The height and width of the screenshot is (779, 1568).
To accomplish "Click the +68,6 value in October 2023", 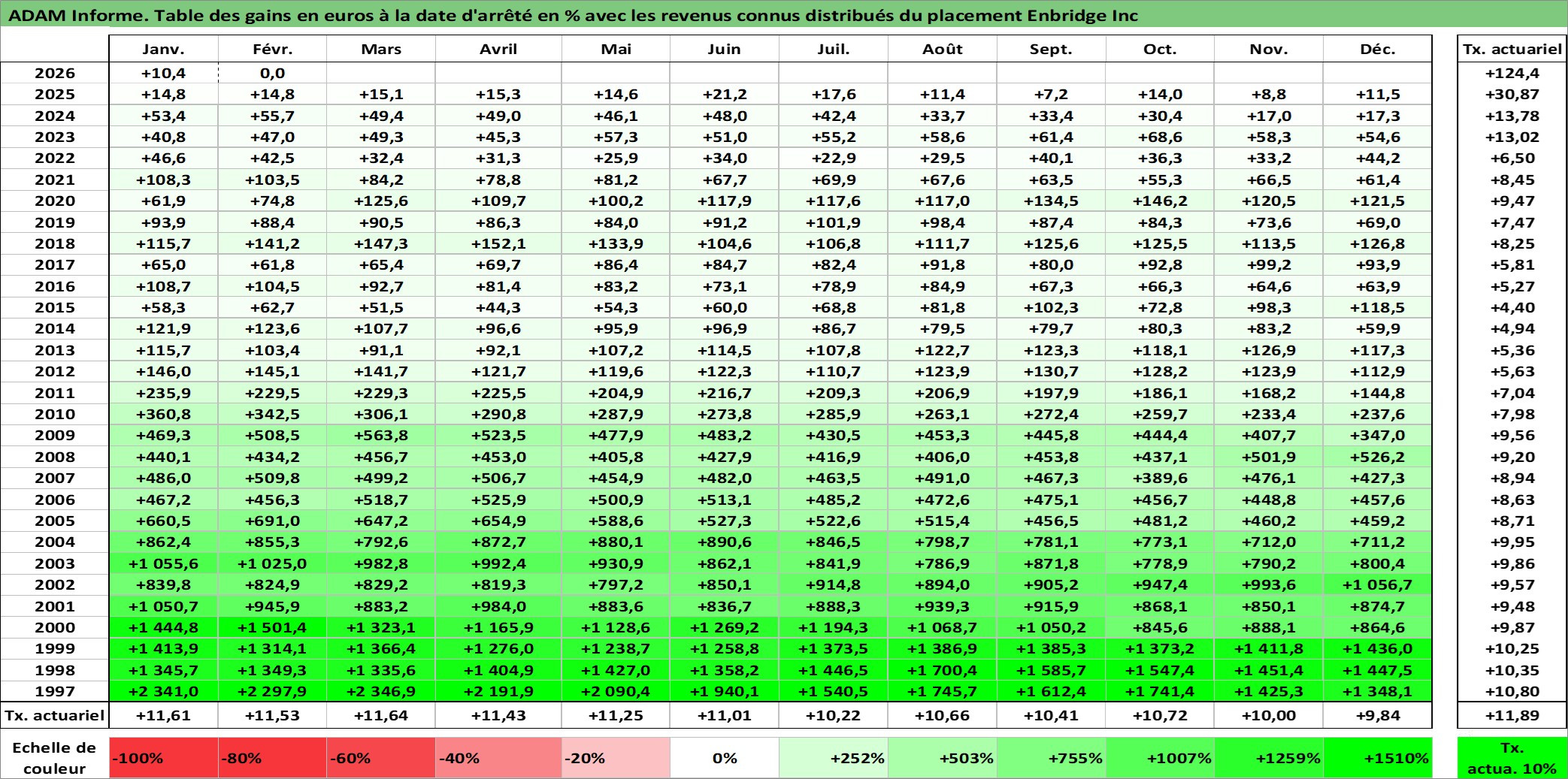I will point(1160,137).
